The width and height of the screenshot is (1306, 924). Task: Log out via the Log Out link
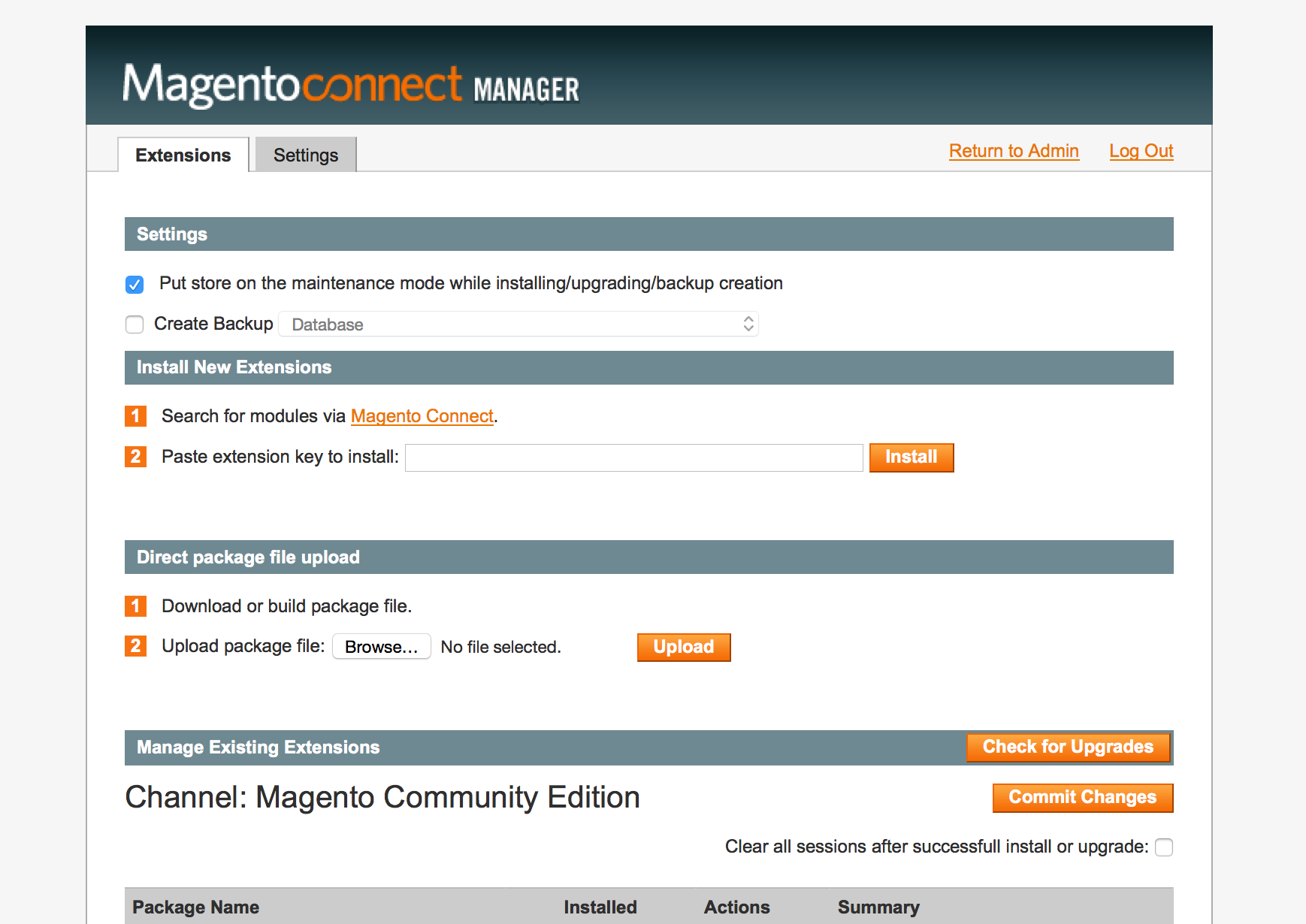point(1141,151)
